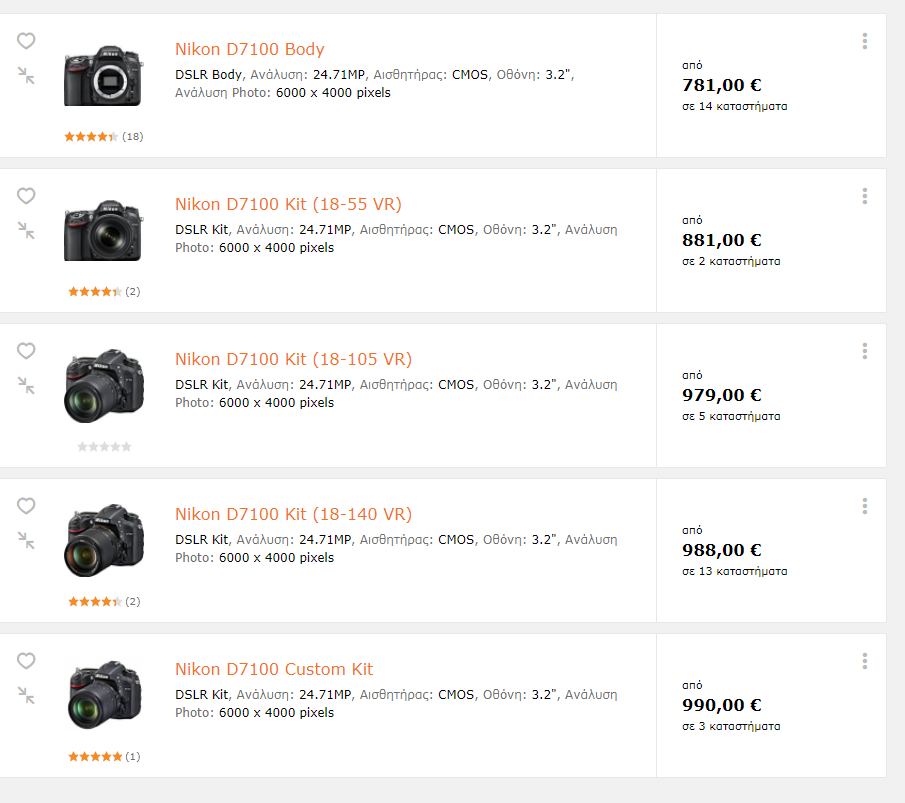Open three-dot menu for D7100 Custom Kit
The height and width of the screenshot is (803, 905).
click(x=865, y=661)
